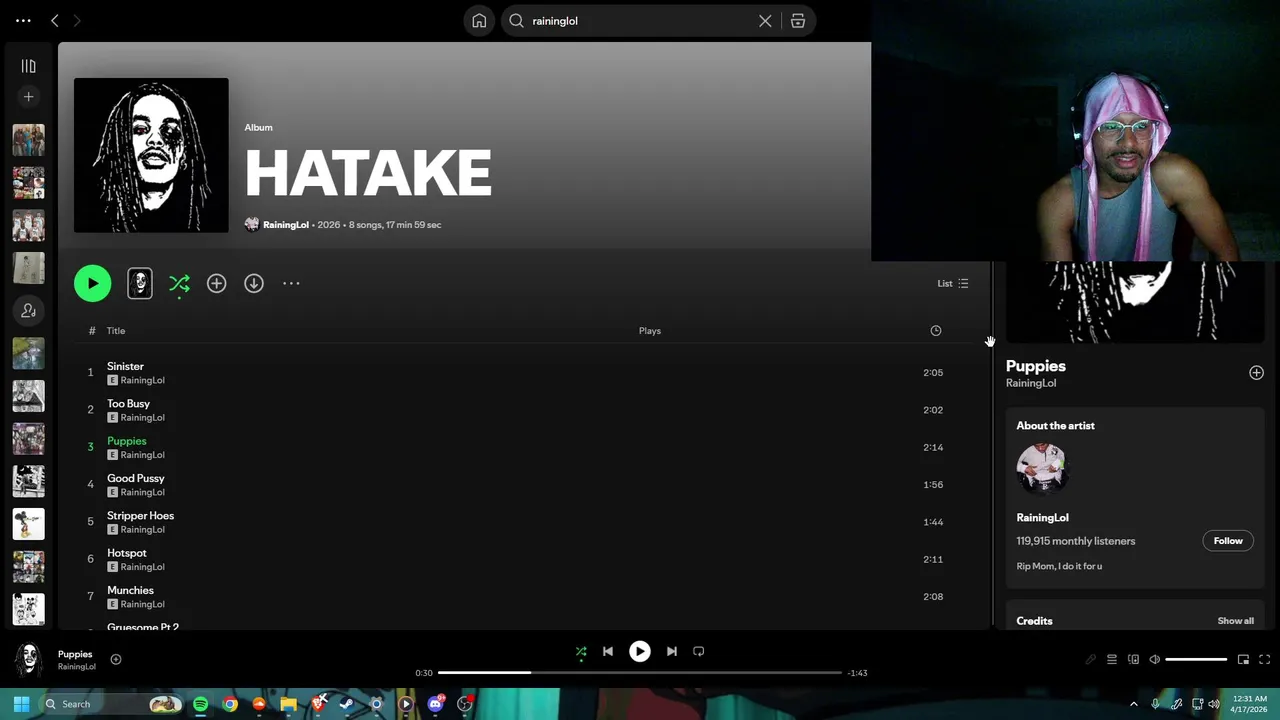
Task: Open Spotify from the taskbar
Action: [x=200, y=704]
